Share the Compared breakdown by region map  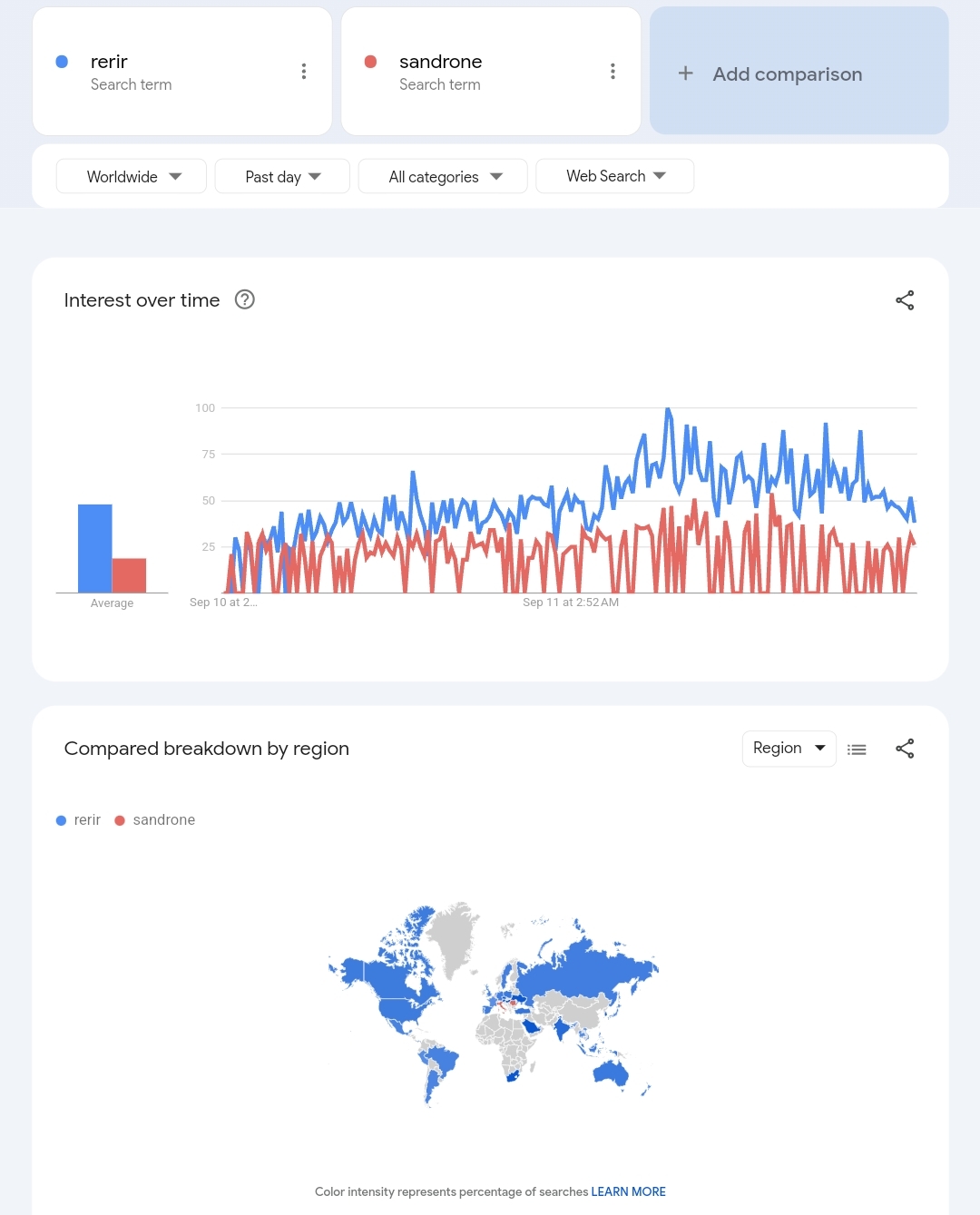coord(905,749)
